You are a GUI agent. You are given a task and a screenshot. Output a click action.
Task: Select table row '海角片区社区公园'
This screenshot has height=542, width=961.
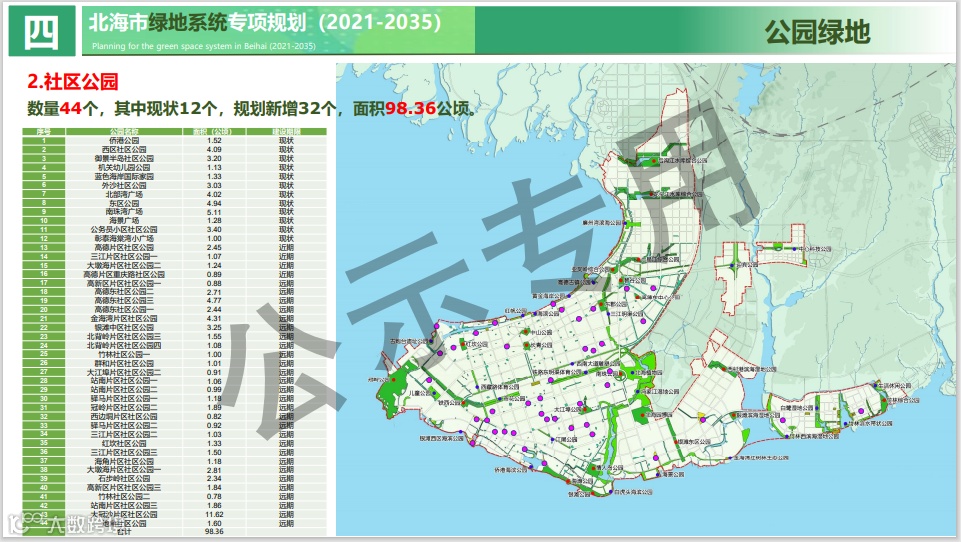tap(175, 461)
